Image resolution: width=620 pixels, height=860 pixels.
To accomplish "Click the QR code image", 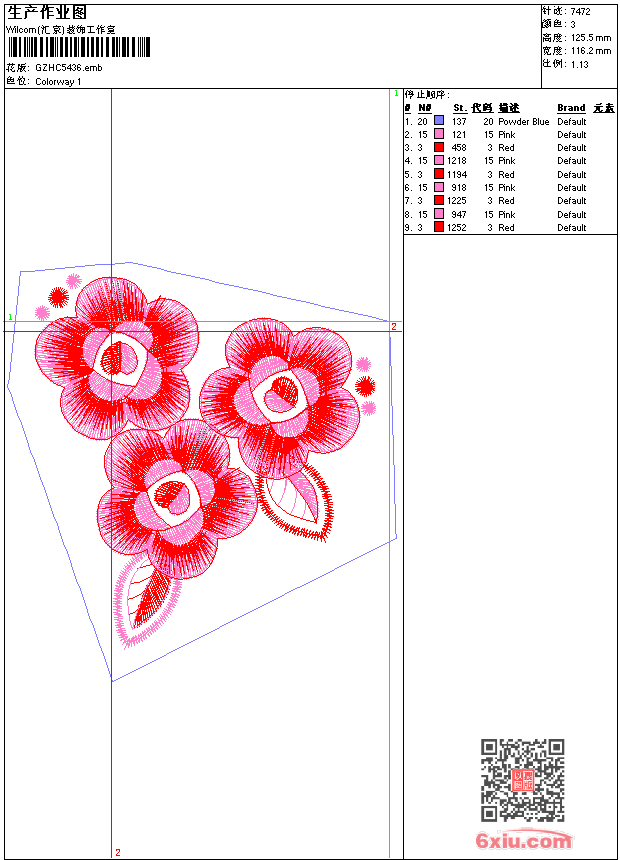I will tap(522, 780).
